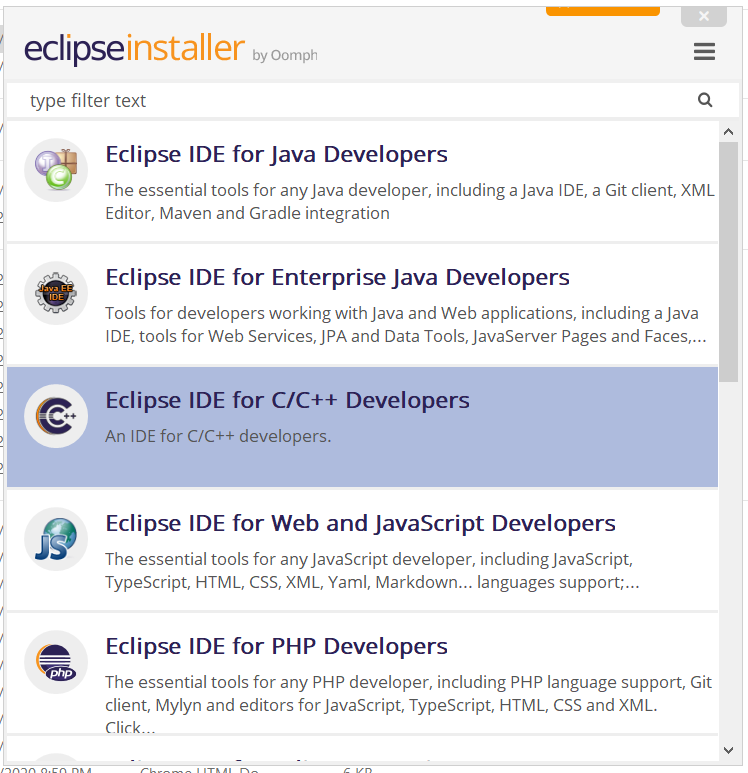Click the 'by Oomph' label
The image size is (748, 773).
click(285, 55)
